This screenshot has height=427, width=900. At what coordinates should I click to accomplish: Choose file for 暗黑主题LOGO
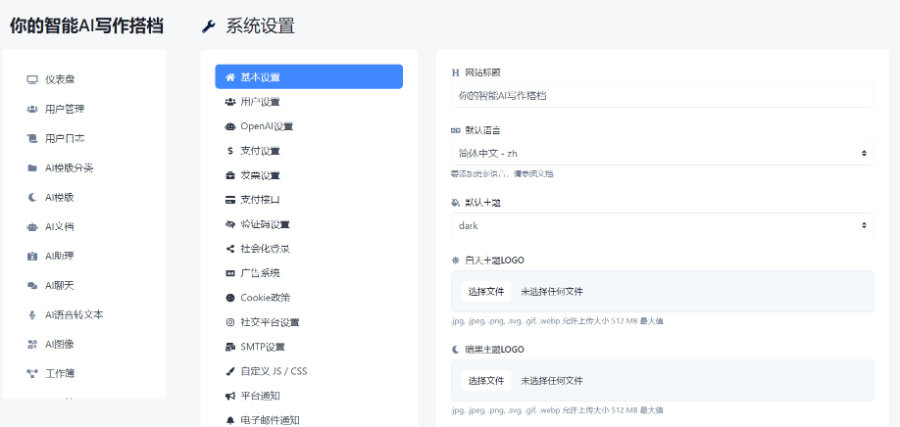point(486,381)
